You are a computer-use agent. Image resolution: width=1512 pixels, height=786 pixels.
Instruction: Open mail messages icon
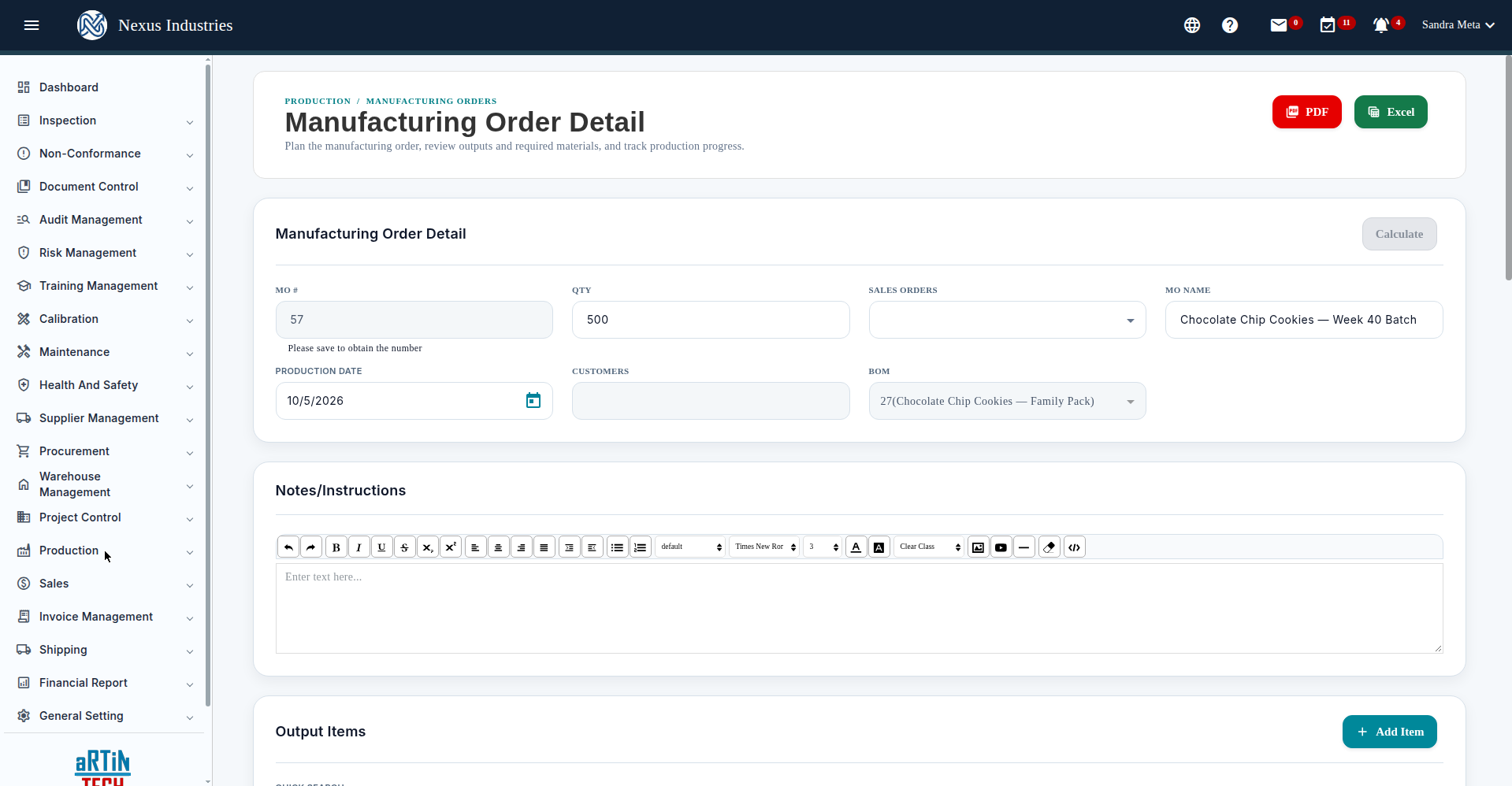coord(1279,25)
